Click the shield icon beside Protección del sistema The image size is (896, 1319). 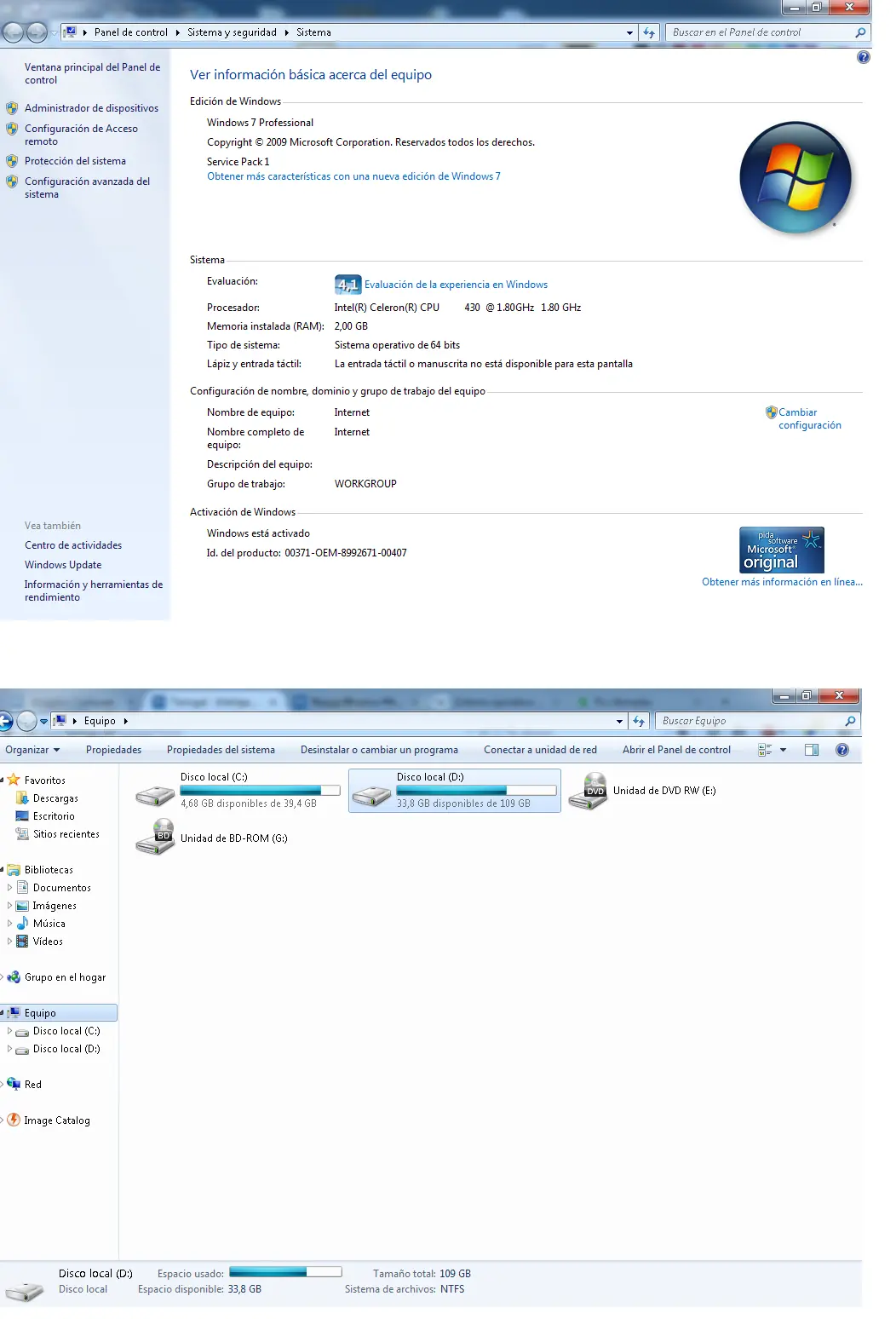(12, 161)
